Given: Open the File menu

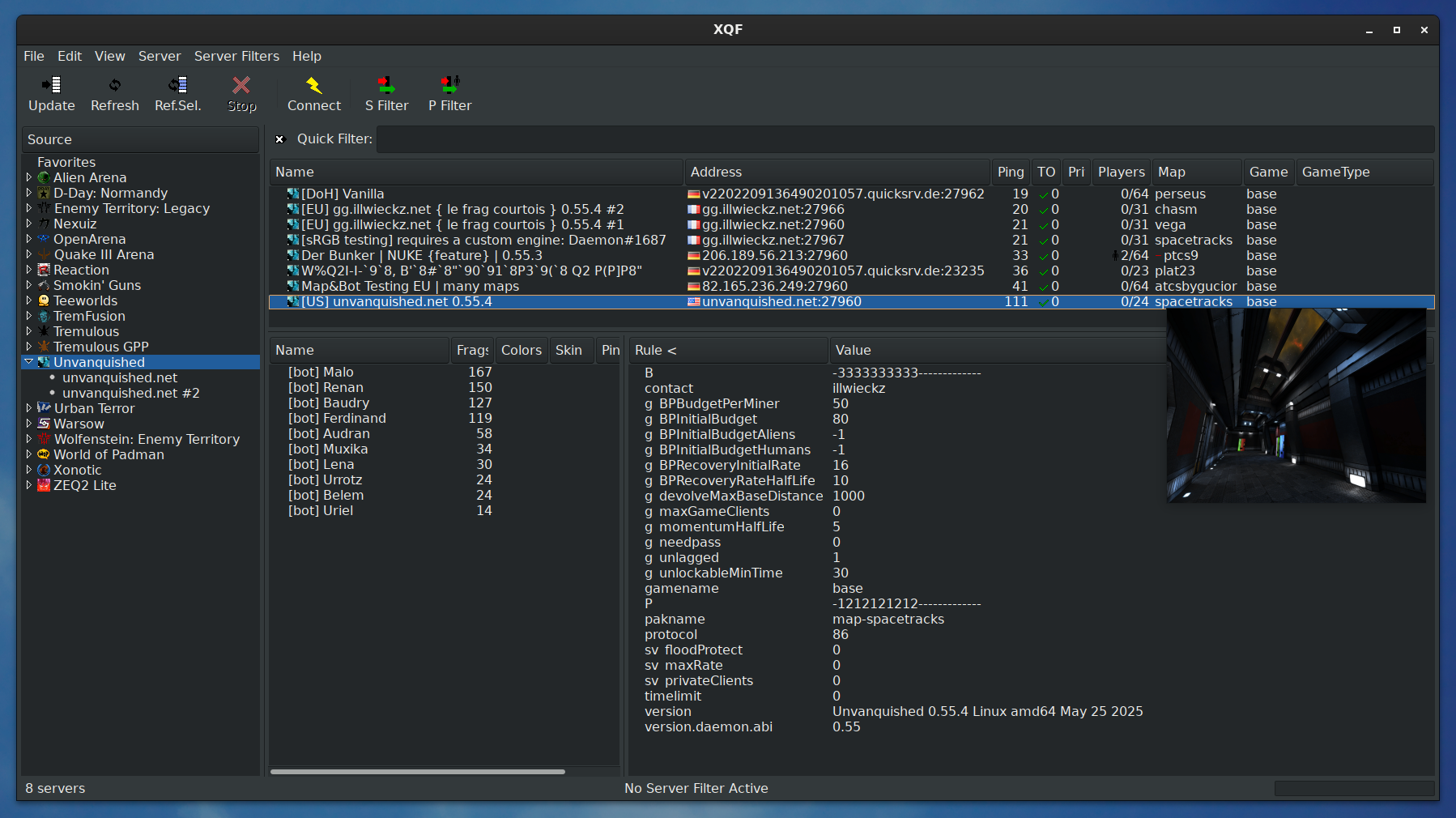Looking at the screenshot, I should (x=34, y=56).
